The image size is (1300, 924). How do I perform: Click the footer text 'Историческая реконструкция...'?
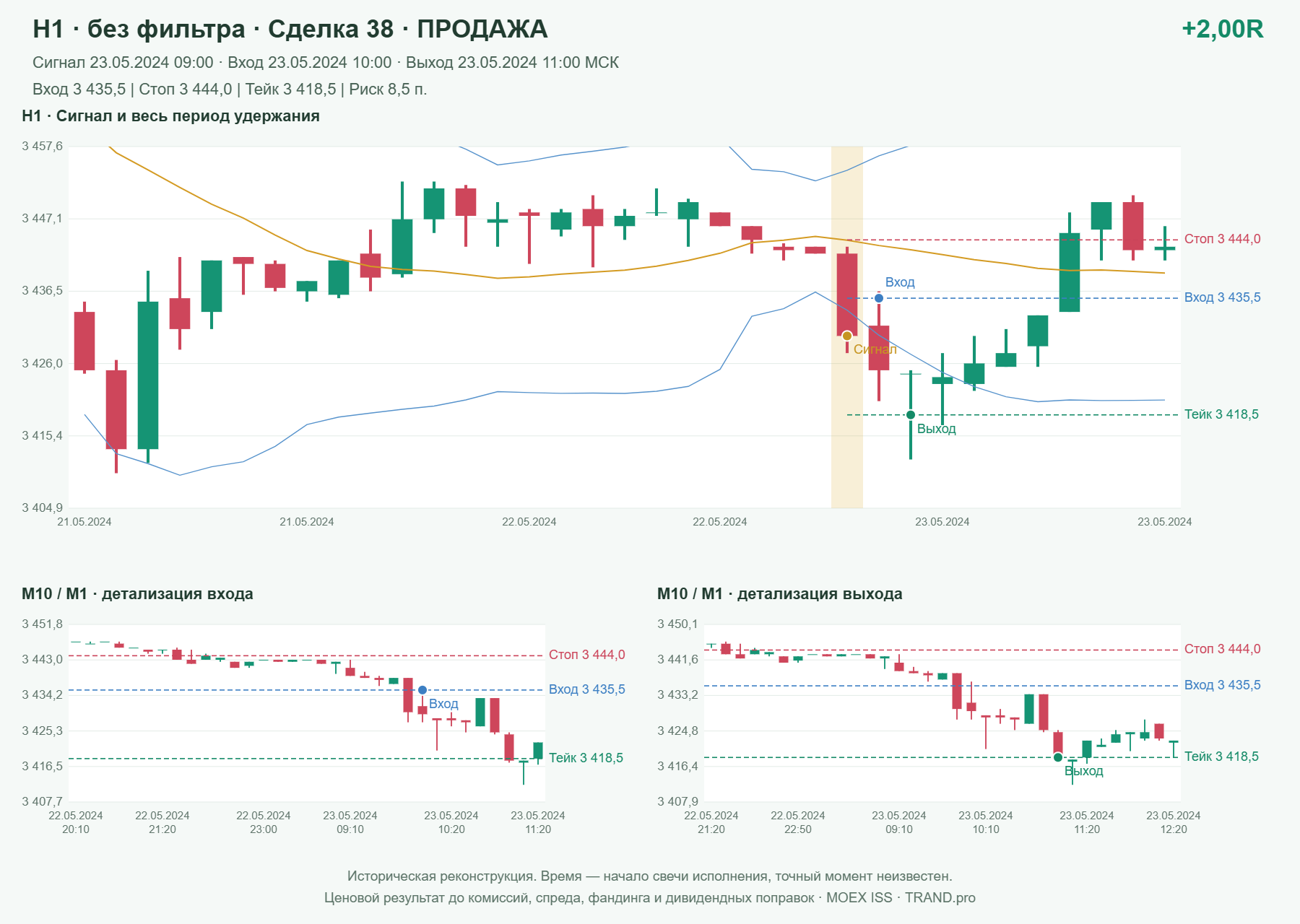point(650,876)
